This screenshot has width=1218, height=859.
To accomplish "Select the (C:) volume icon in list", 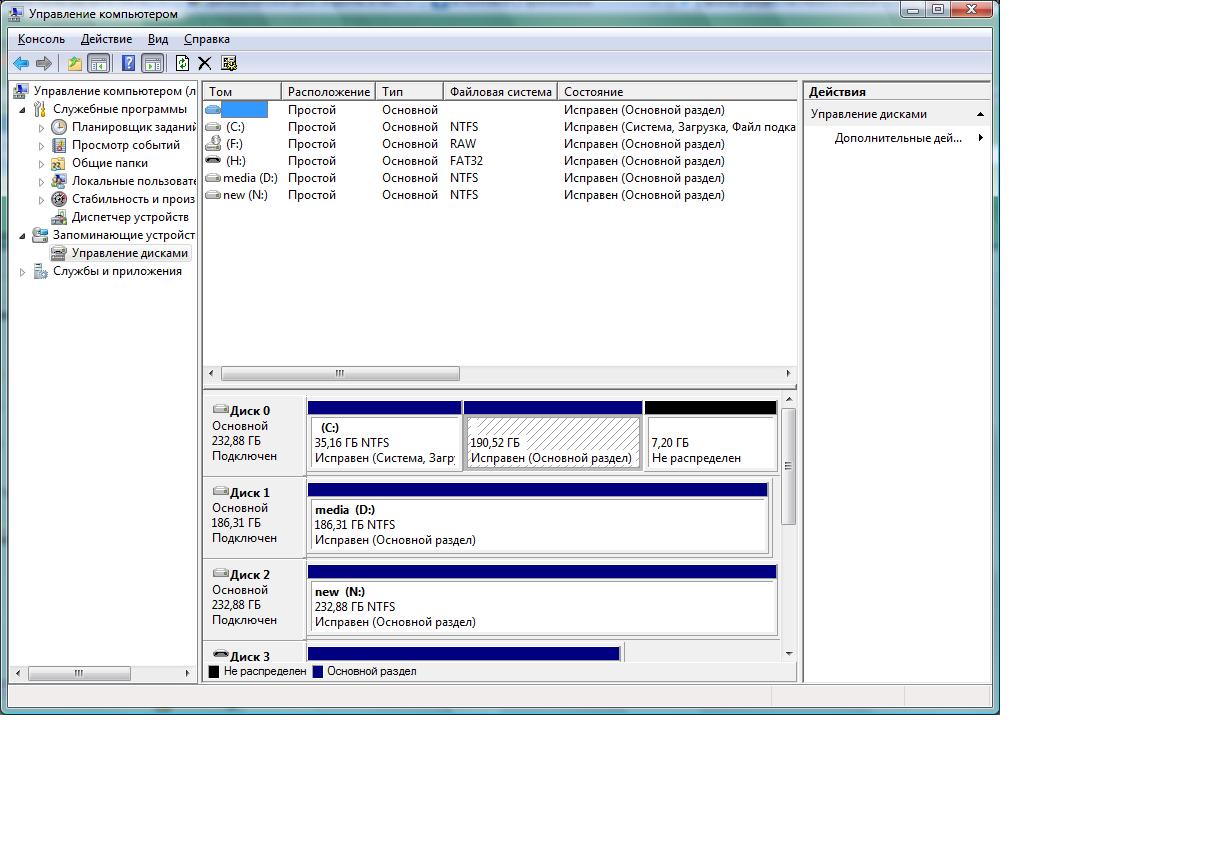I will pyautogui.click(x=213, y=127).
